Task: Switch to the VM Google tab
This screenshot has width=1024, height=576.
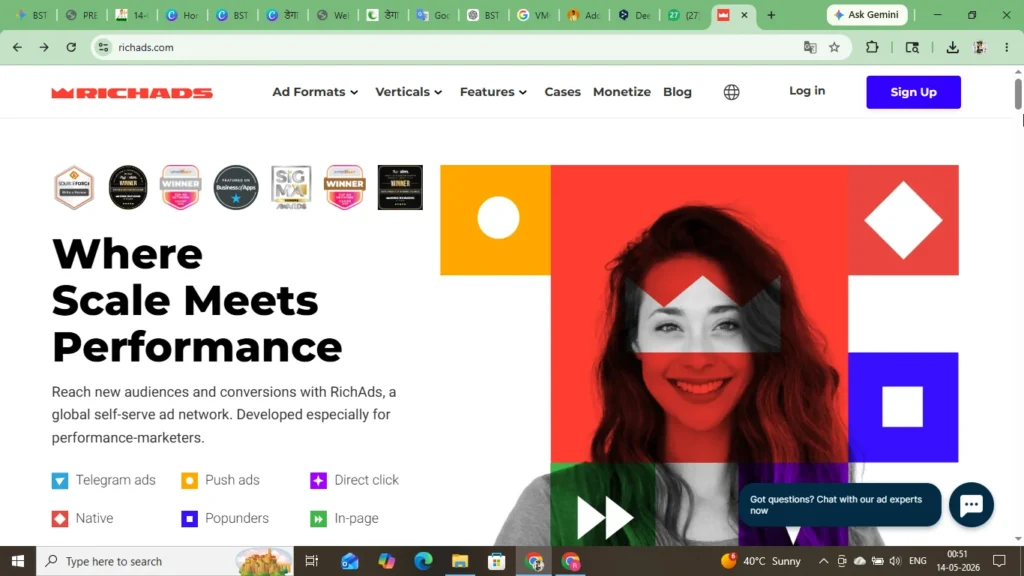Action: point(534,15)
